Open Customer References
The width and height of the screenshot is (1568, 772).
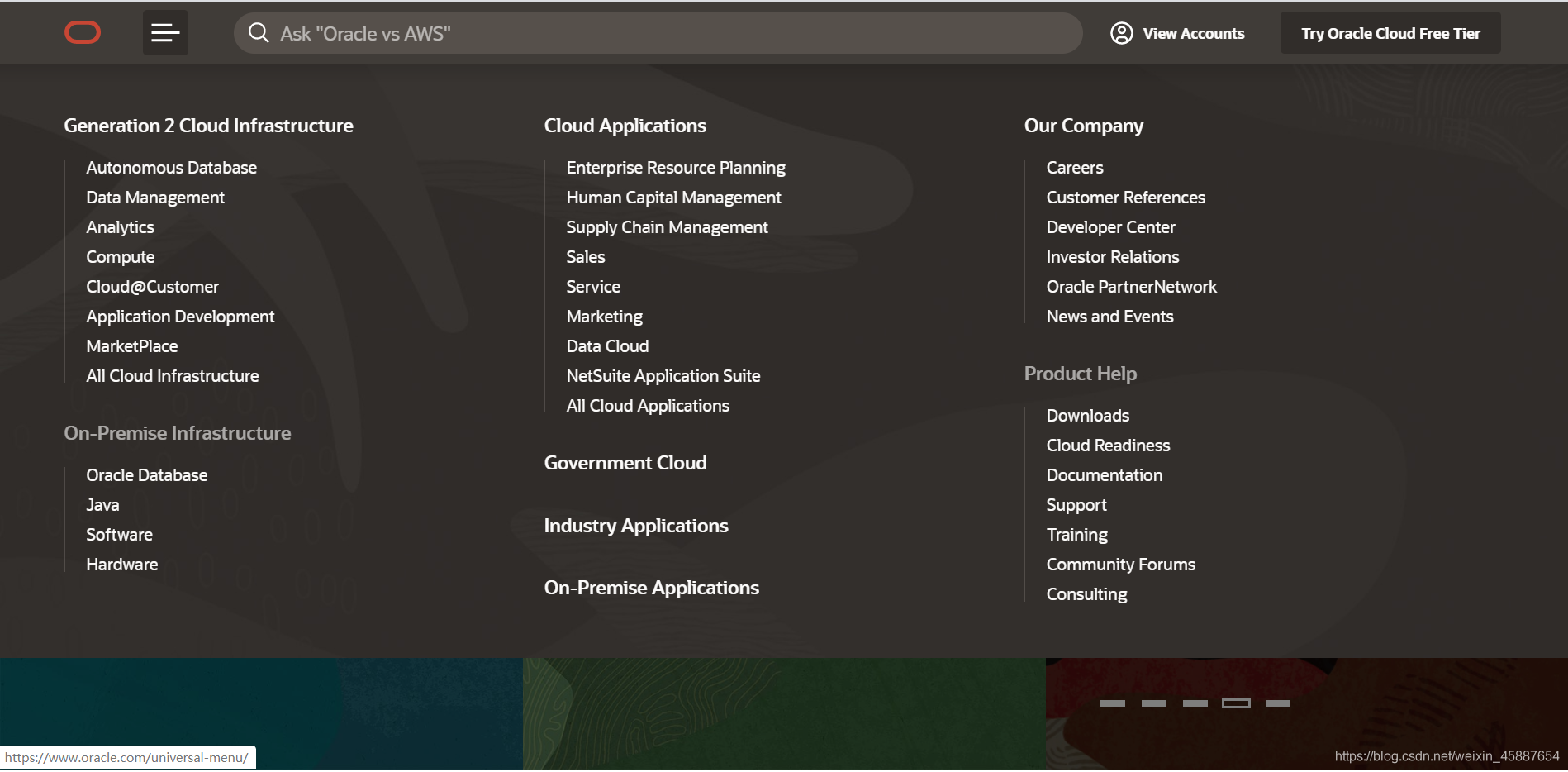pyautogui.click(x=1125, y=198)
